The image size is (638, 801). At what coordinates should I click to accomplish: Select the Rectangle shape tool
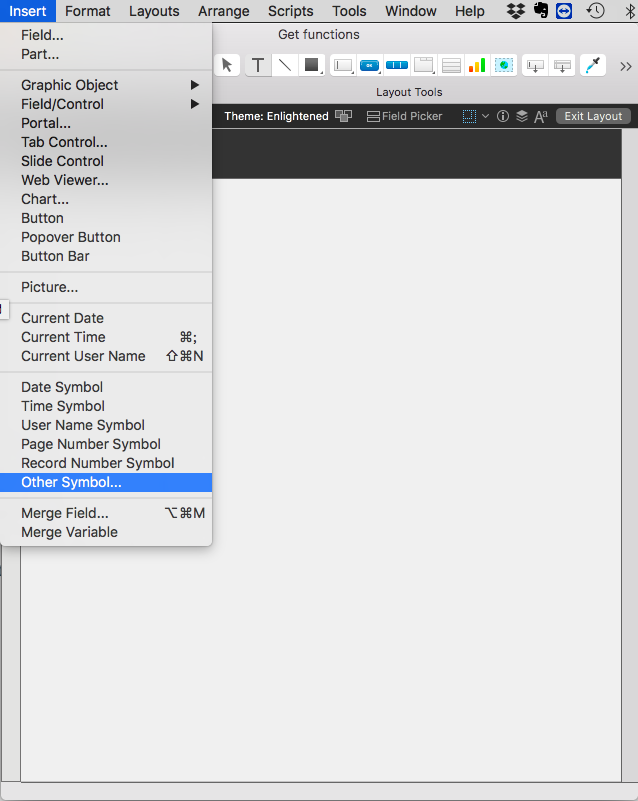(312, 65)
